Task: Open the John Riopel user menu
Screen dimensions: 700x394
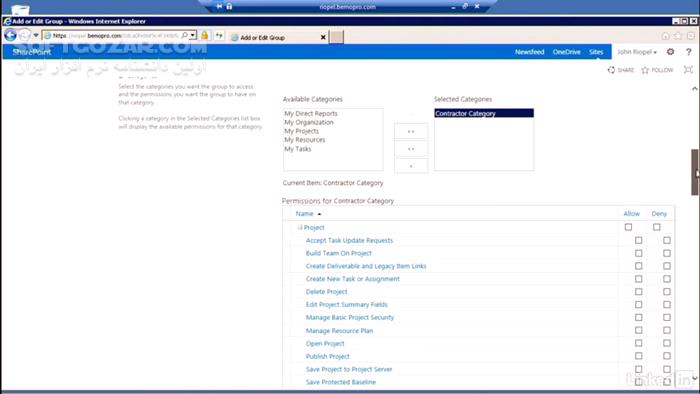Action: coord(637,52)
